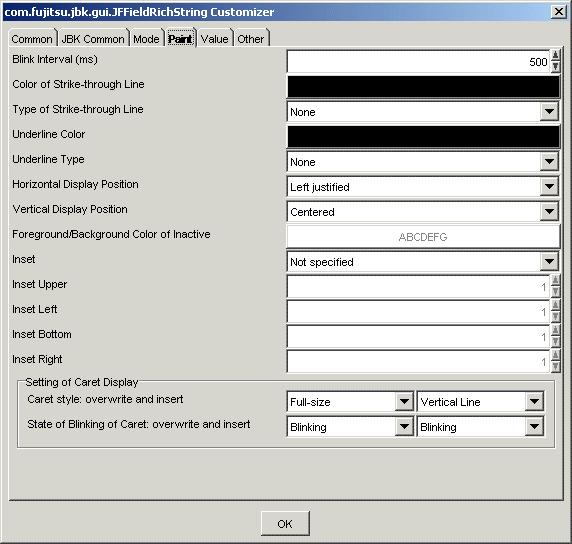Select the Mode tab

147,38
